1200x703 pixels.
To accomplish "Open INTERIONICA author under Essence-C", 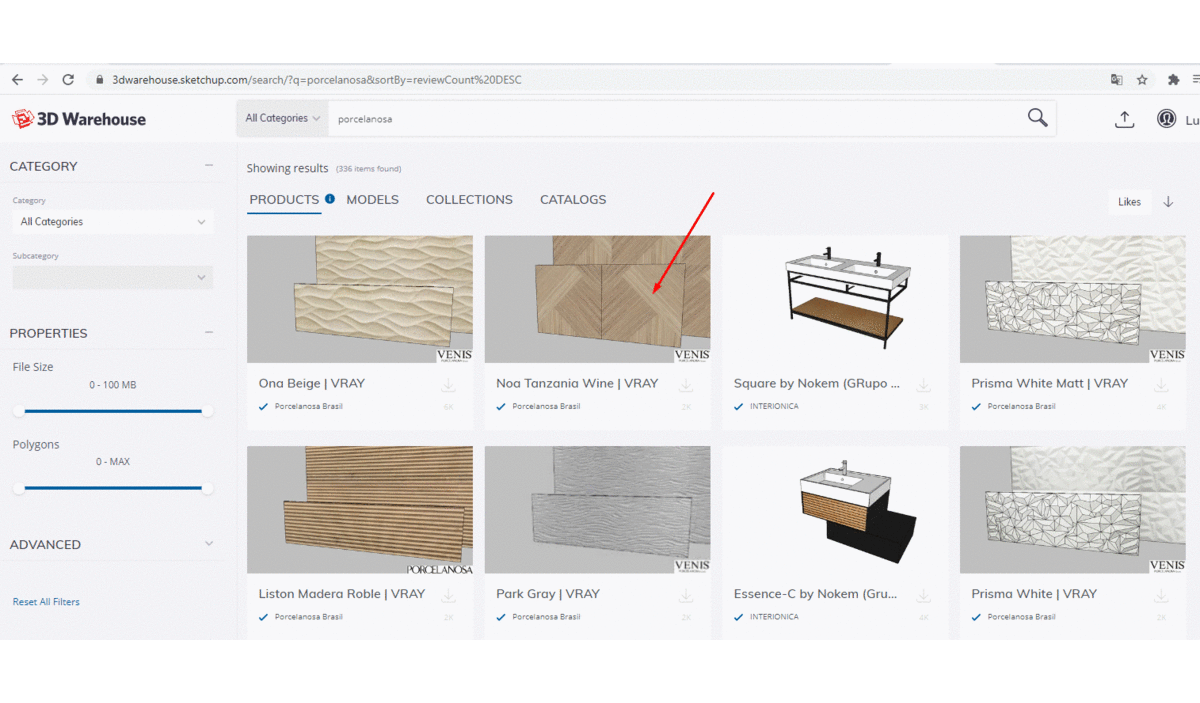I will [774, 617].
